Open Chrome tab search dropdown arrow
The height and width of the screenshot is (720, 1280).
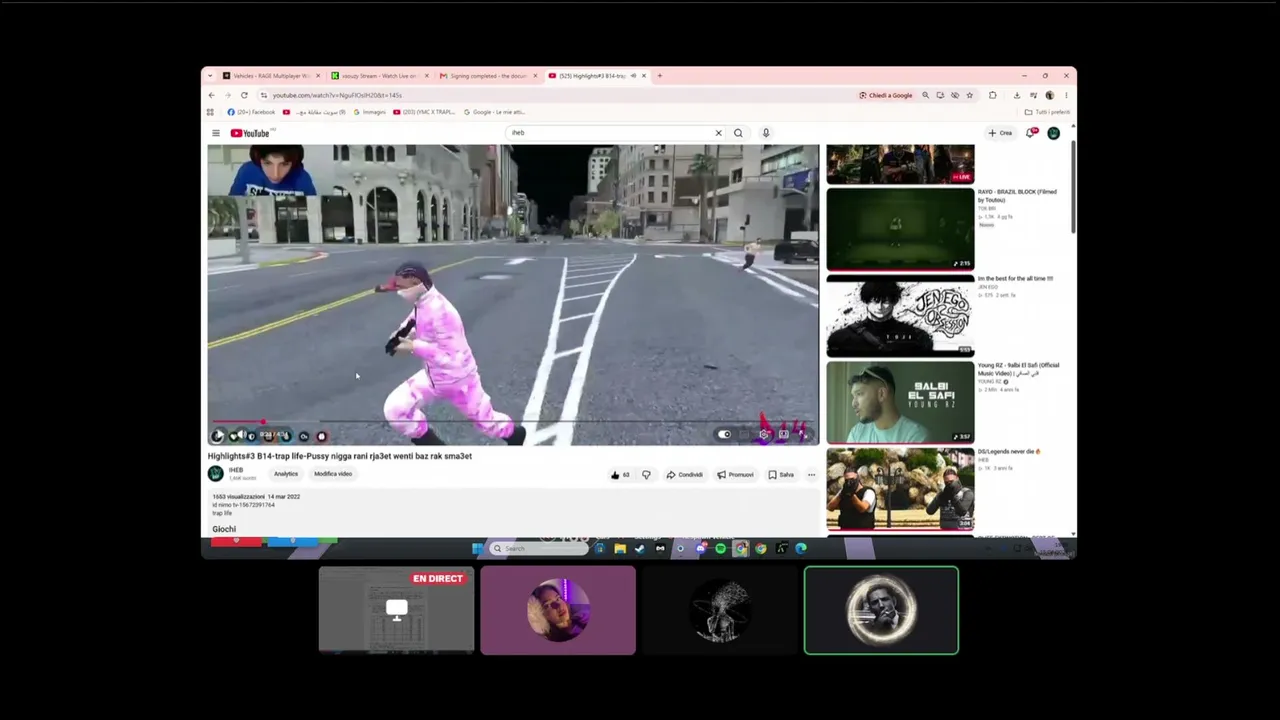pos(210,76)
